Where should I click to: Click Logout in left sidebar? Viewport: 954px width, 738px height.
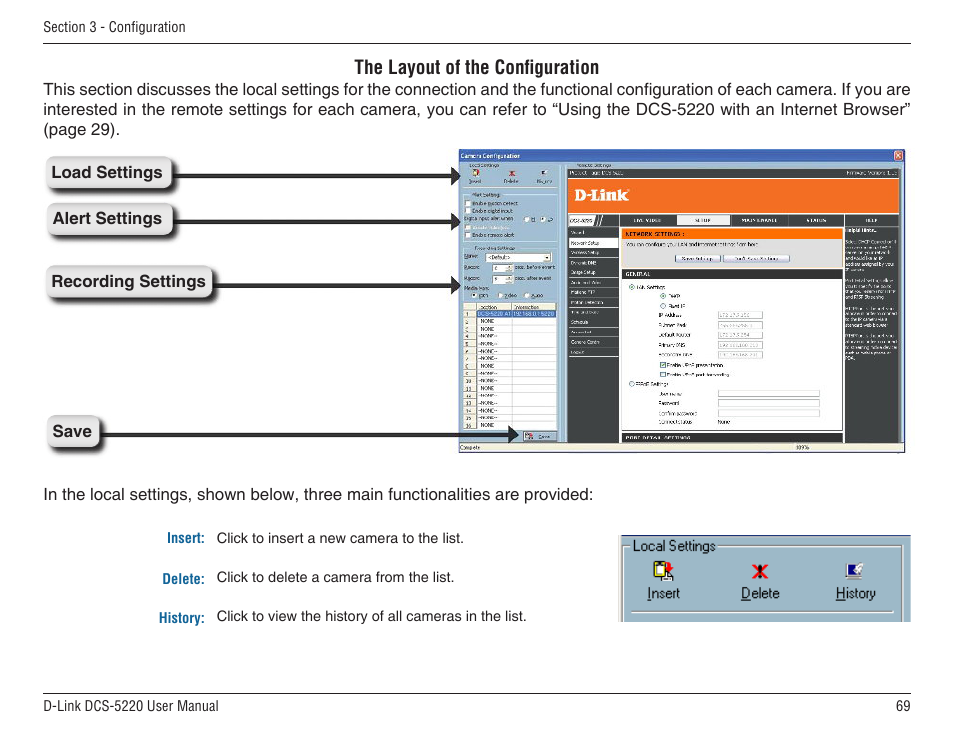coord(593,352)
